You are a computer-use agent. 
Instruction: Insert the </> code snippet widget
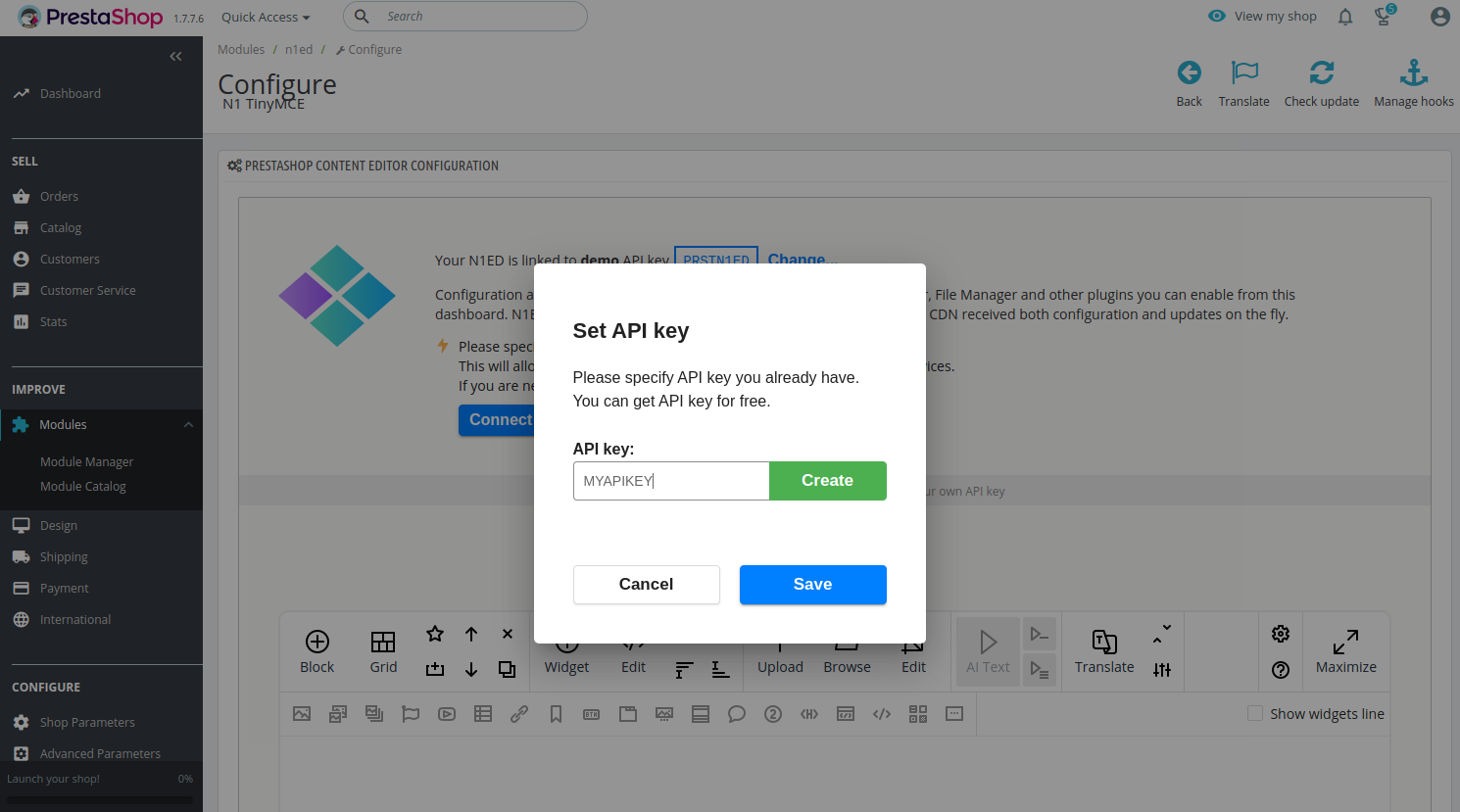882,714
